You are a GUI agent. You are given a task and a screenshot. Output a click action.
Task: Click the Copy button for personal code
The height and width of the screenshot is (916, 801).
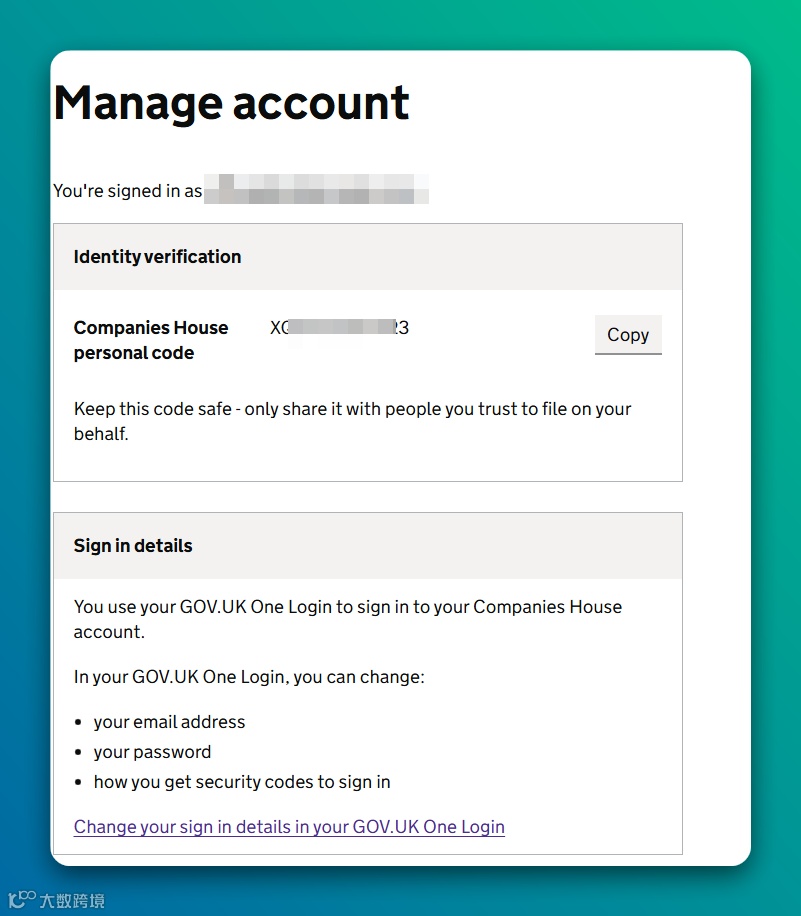pyautogui.click(x=628, y=335)
